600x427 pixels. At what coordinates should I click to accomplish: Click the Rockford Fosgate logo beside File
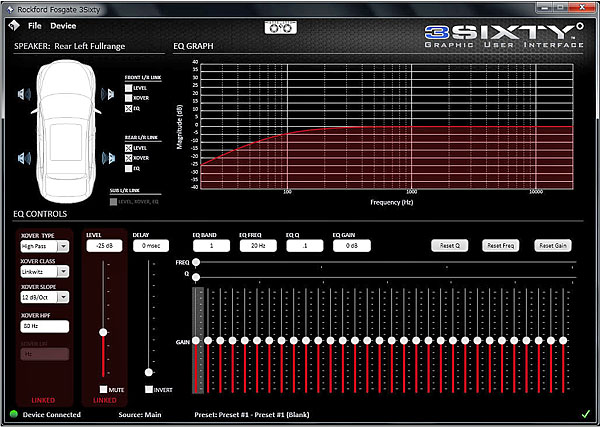(14, 26)
